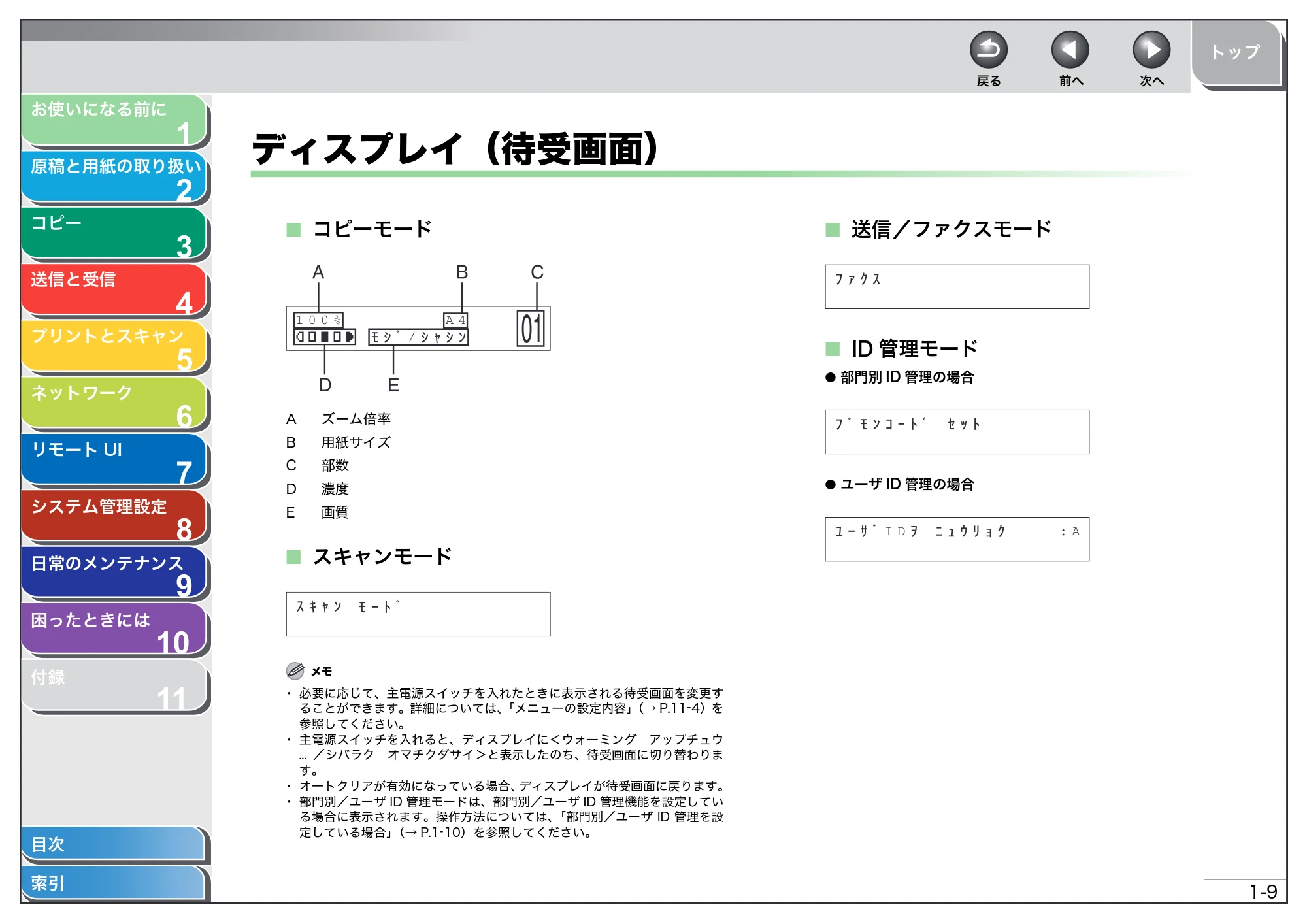Screen dimensions: 1307x924
Task: Click the 部数 legend entry
Action: [x=335, y=465]
